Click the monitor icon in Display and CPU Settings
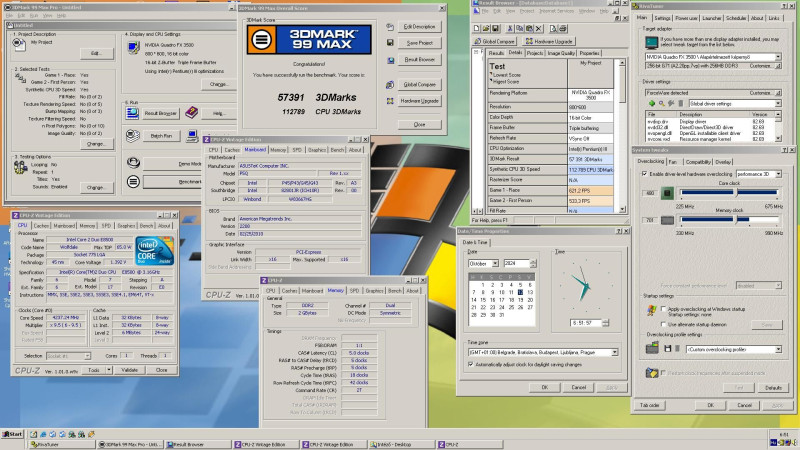This screenshot has height=450, width=800. pyautogui.click(x=134, y=48)
